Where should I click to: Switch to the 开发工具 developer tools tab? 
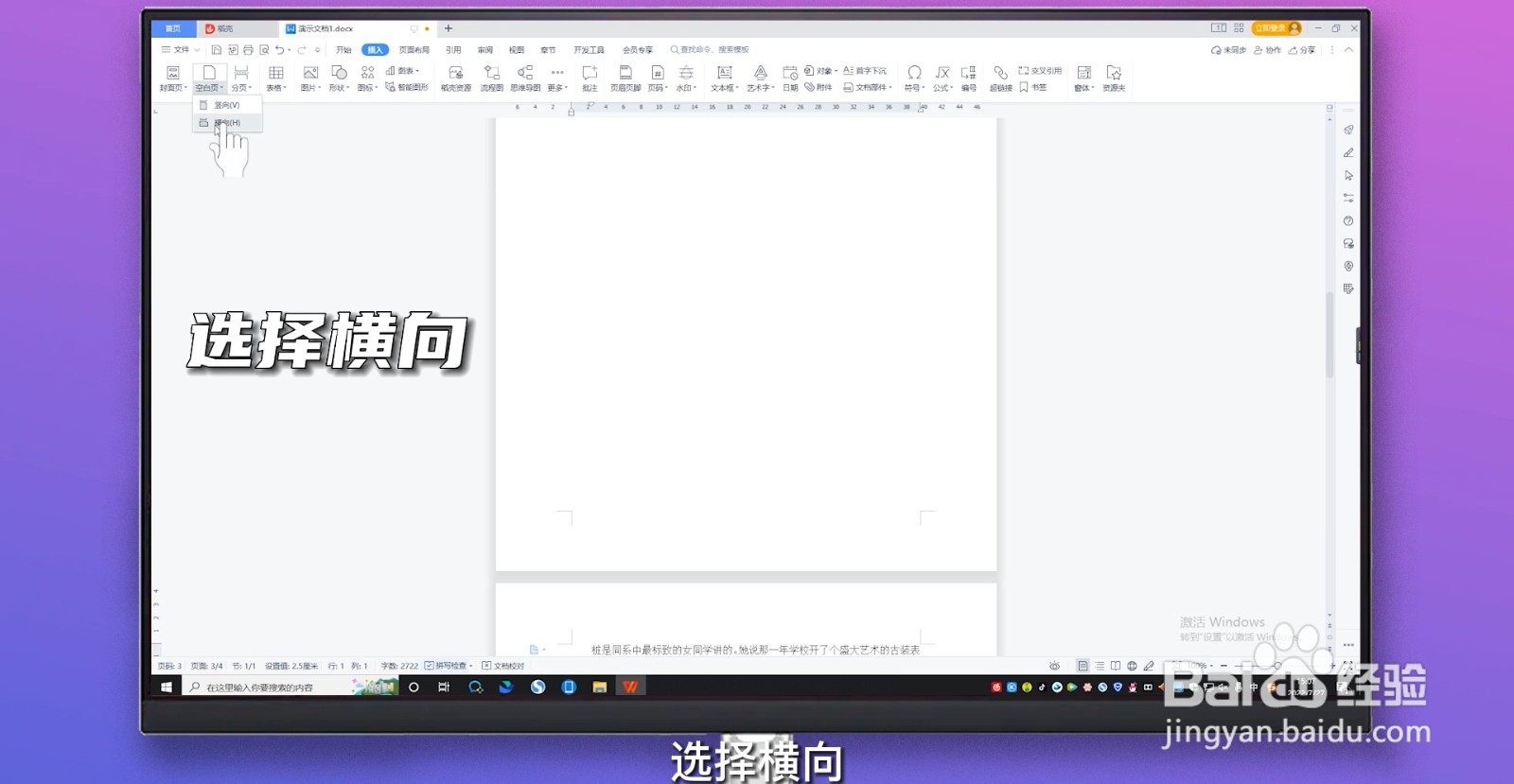[x=589, y=50]
